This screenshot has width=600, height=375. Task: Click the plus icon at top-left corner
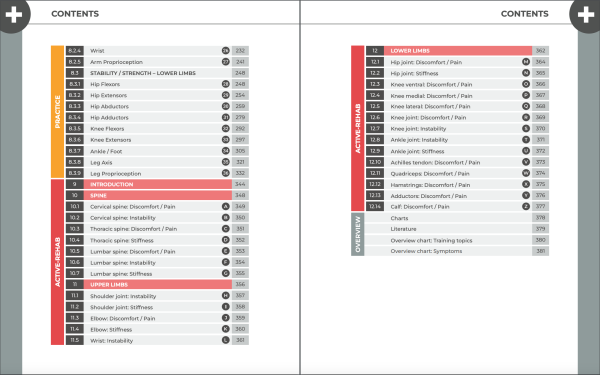tap(14, 15)
